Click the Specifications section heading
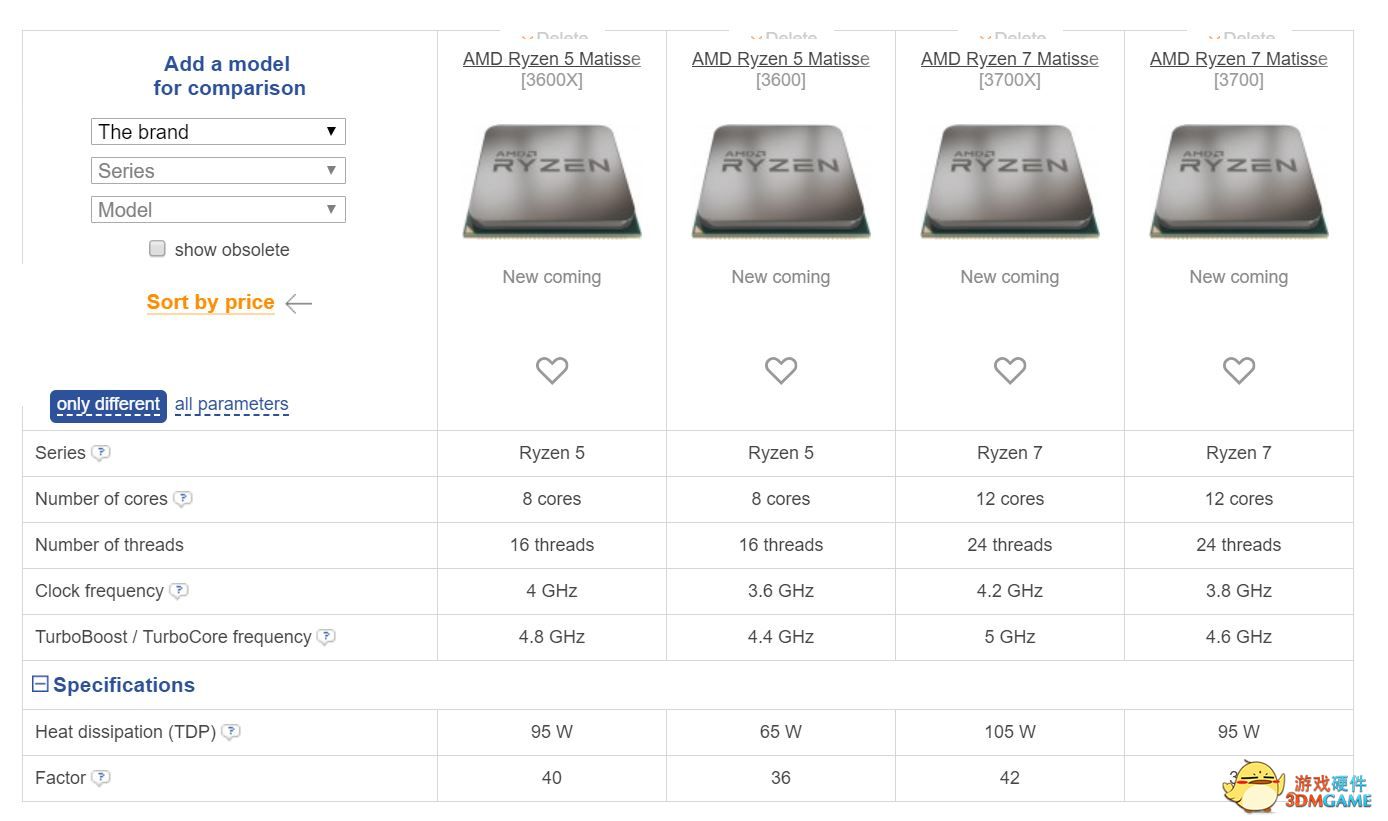Viewport: 1388px width, 821px height. 124,685
